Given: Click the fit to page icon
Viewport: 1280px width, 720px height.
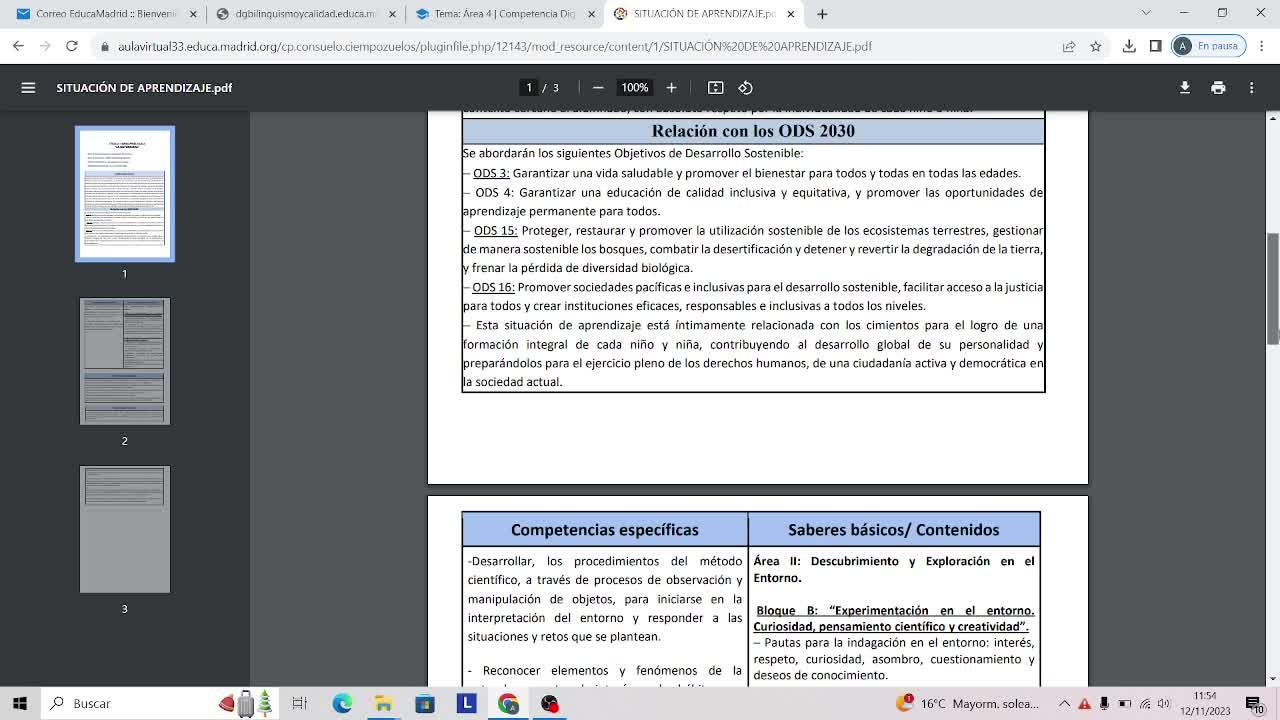Looking at the screenshot, I should 716,88.
